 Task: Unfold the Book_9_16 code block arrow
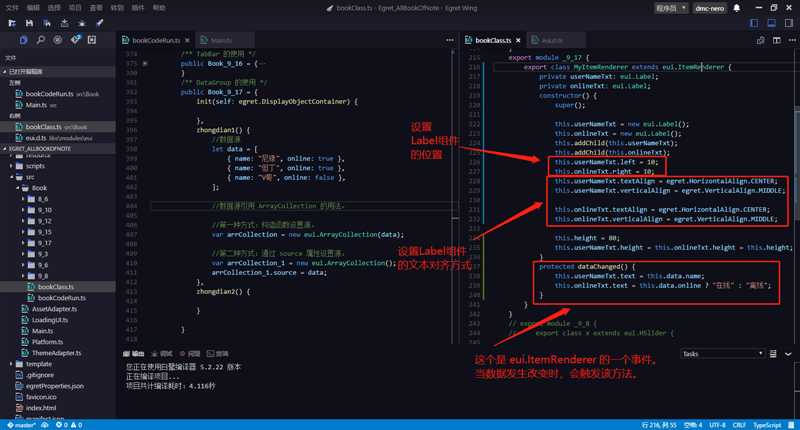click(145, 64)
